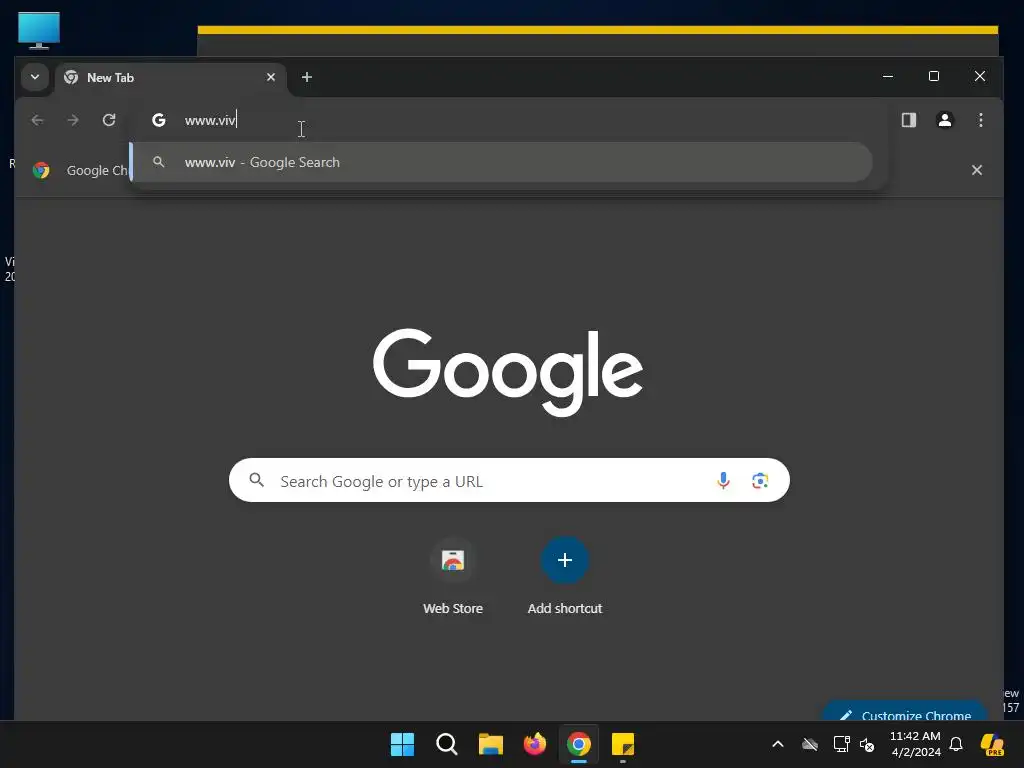The image size is (1024, 768).
Task: Open a new tab with plus button
Action: pyautogui.click(x=307, y=77)
